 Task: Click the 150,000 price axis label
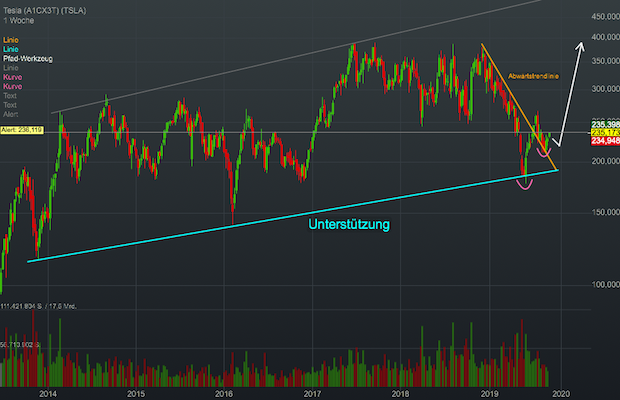(605, 212)
